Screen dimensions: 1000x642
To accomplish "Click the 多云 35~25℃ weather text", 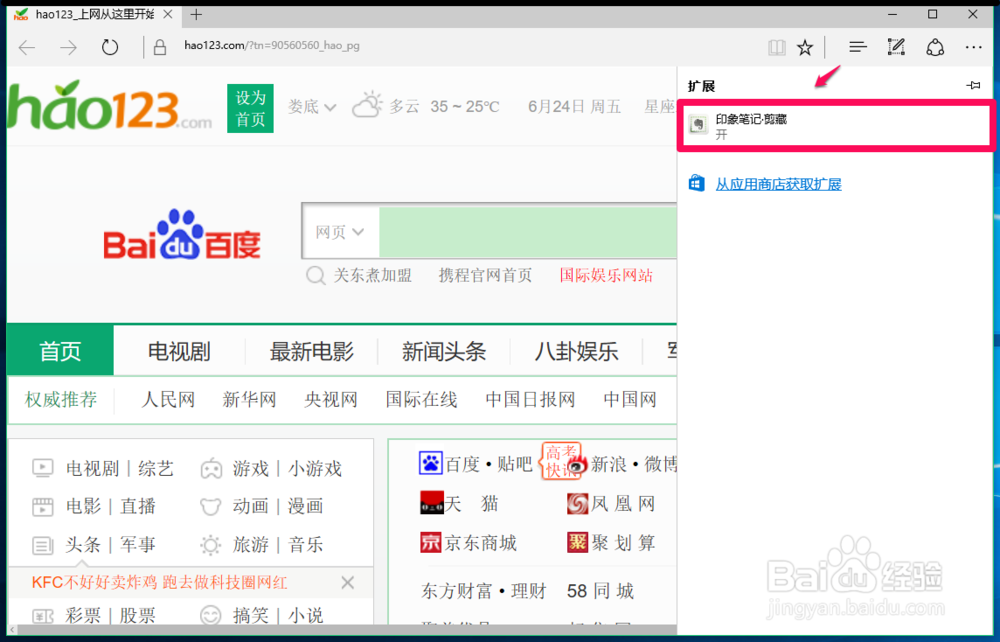I will point(445,106).
